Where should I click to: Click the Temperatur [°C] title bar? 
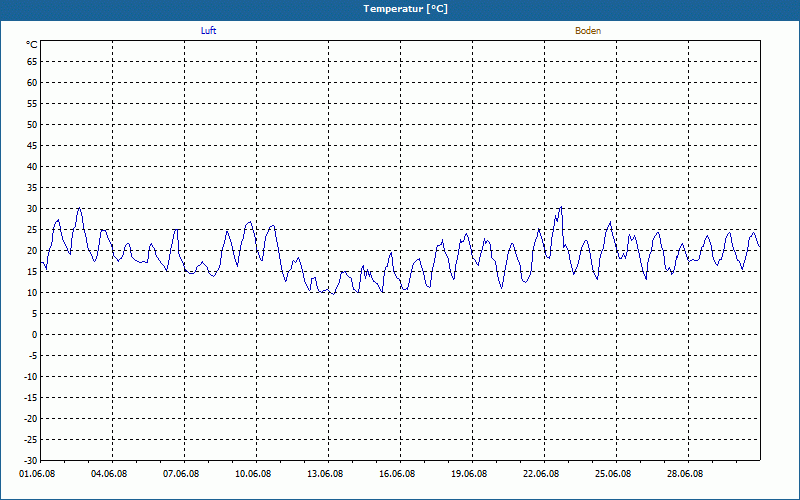point(400,9)
